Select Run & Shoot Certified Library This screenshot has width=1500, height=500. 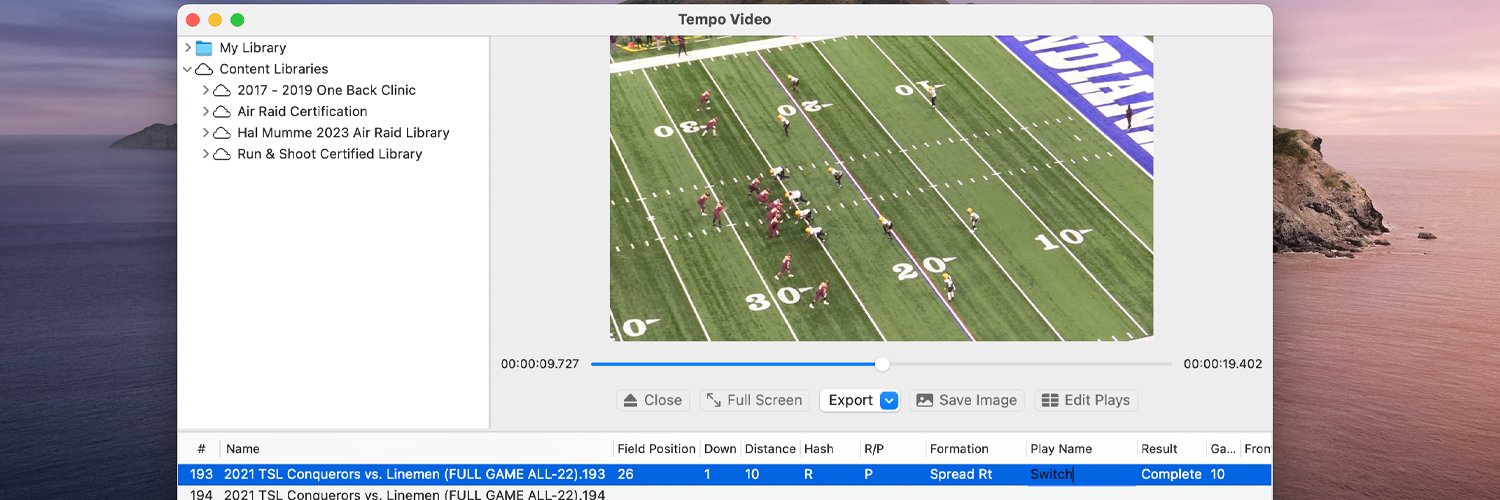pyautogui.click(x=329, y=154)
